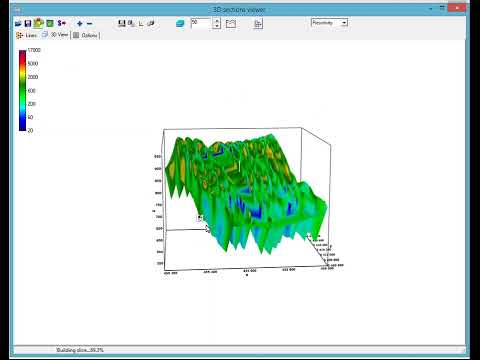Click the blue minus zoom icon
This screenshot has width=480, height=360.
pyautogui.click(x=89, y=23)
